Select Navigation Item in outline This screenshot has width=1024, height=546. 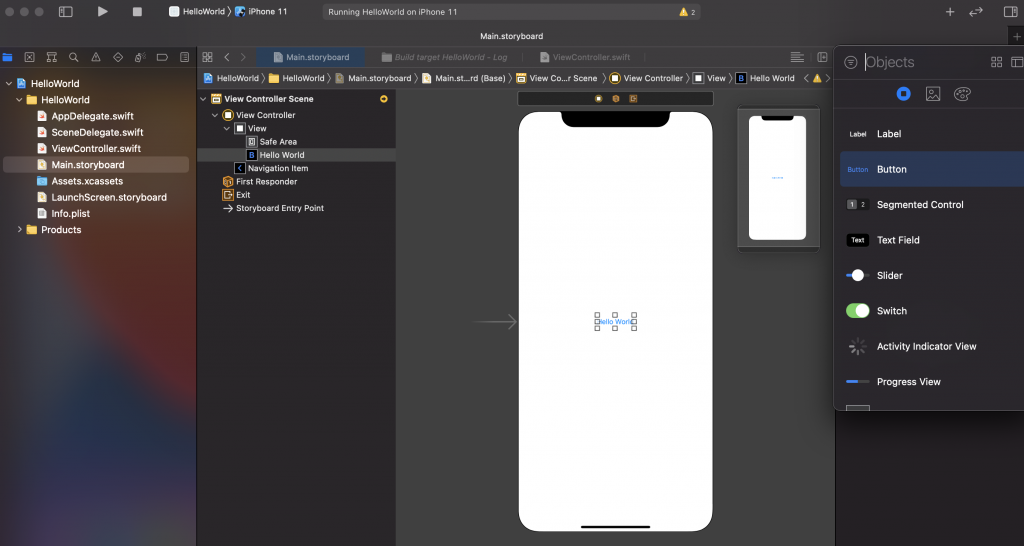278,169
